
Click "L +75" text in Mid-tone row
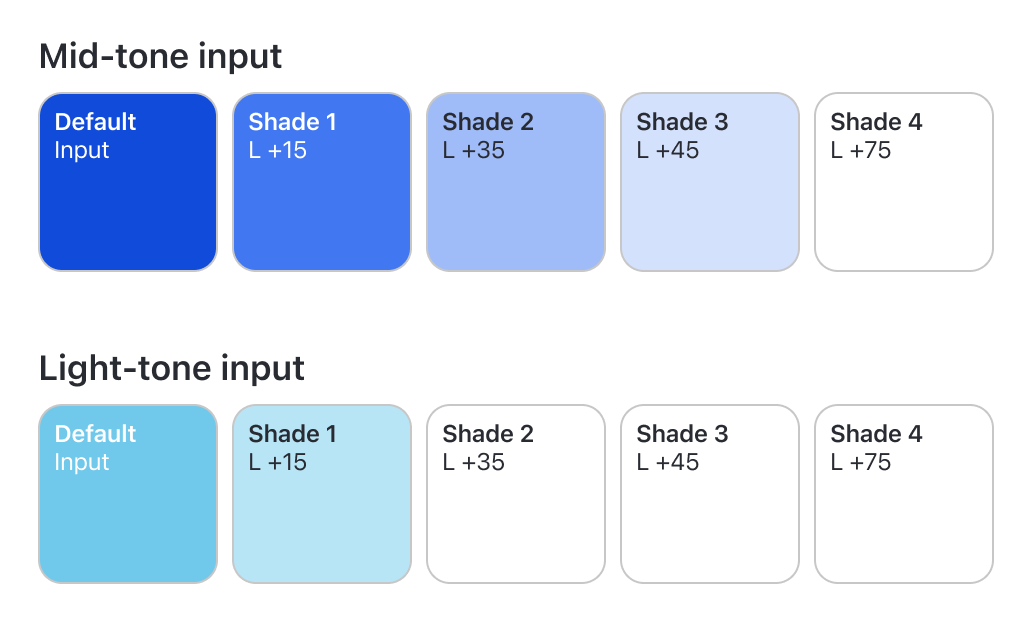(860, 151)
